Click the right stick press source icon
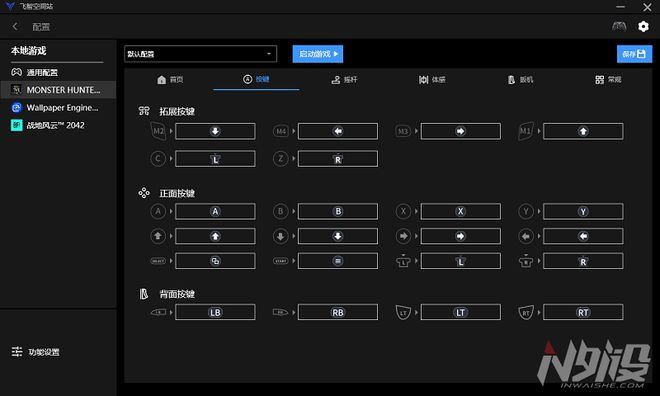This screenshot has height=396, width=660. [526, 261]
